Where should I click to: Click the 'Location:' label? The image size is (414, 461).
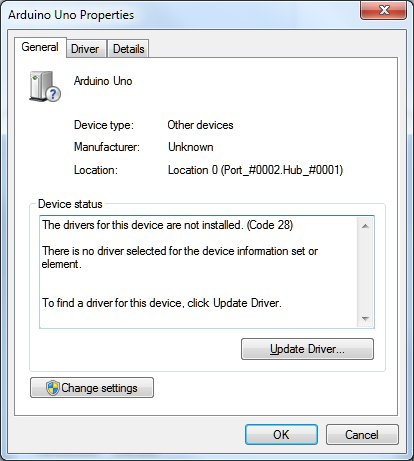coord(96,170)
